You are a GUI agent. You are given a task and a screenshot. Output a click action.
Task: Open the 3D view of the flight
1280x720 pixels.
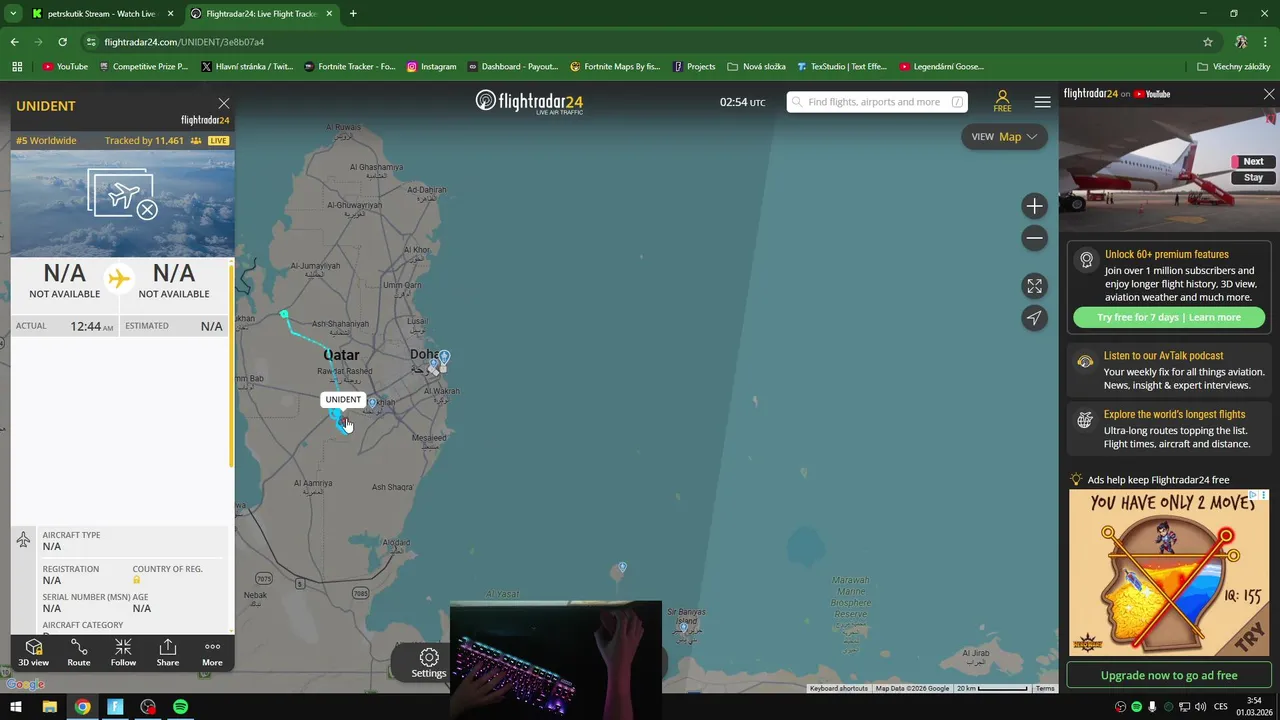coord(33,653)
